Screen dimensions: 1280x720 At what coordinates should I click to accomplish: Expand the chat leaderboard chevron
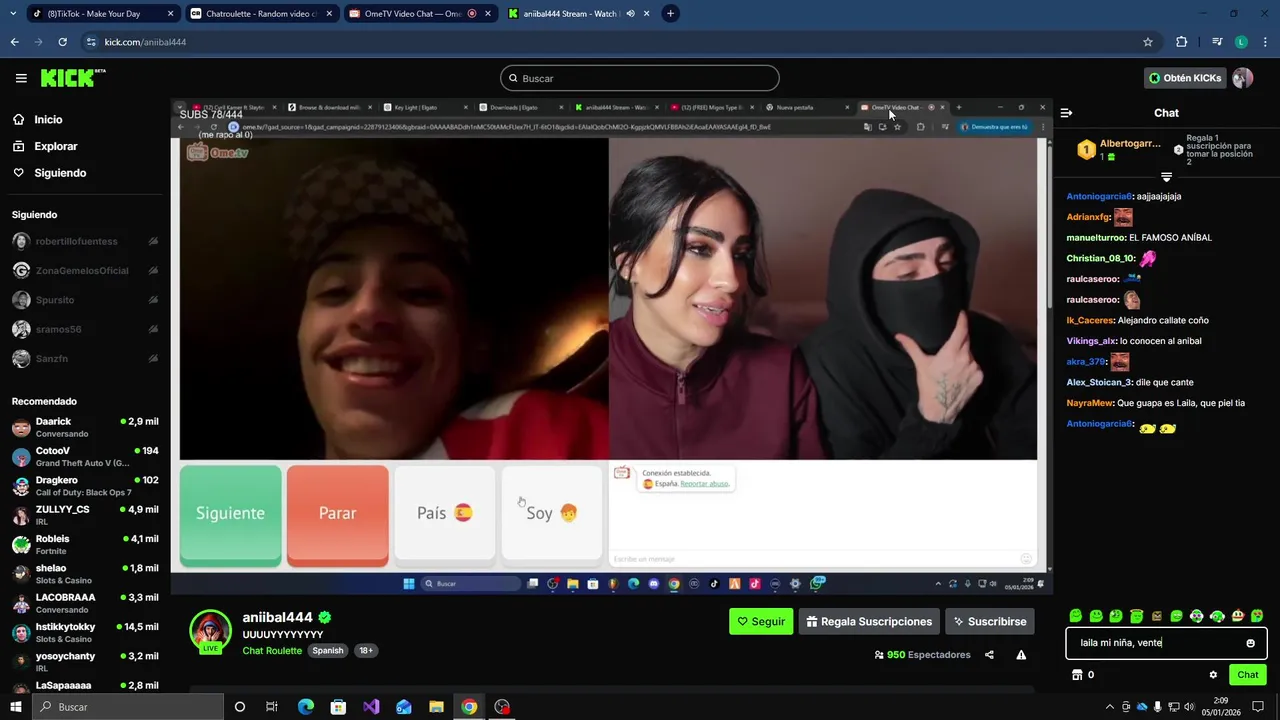click(1166, 177)
